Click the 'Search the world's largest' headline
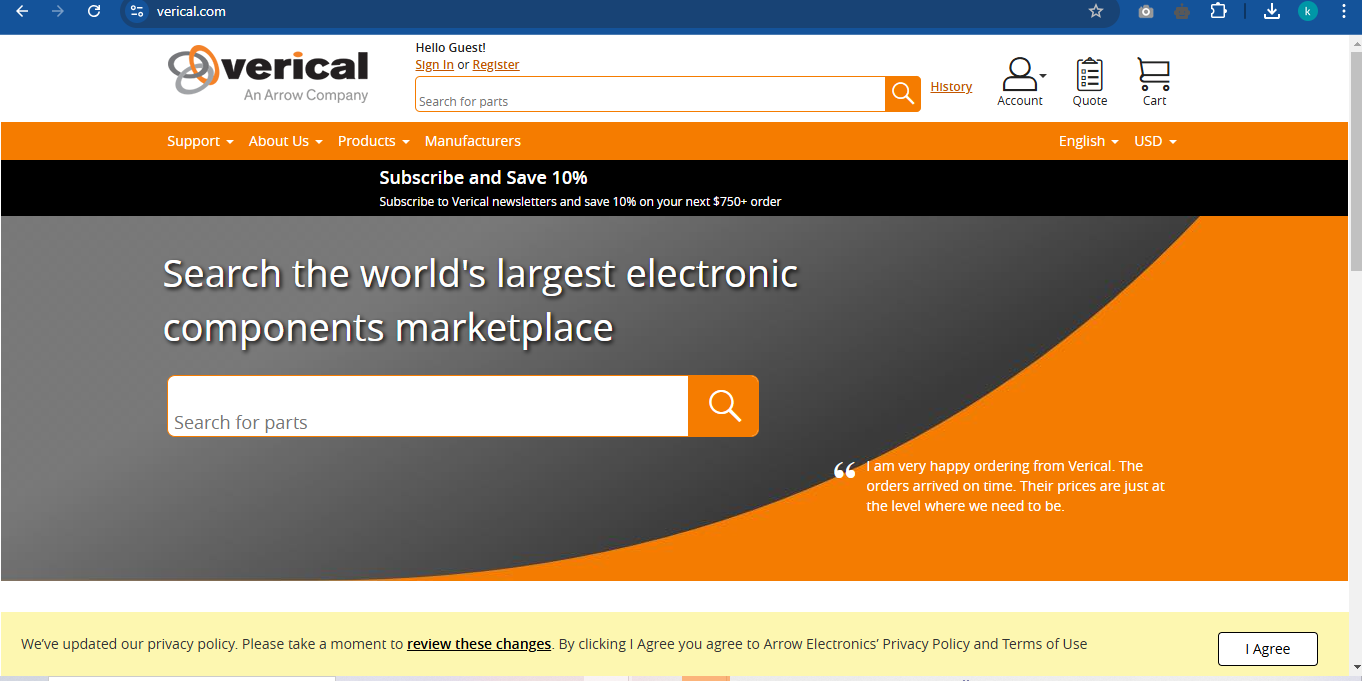This screenshot has height=681, width=1362. click(481, 300)
